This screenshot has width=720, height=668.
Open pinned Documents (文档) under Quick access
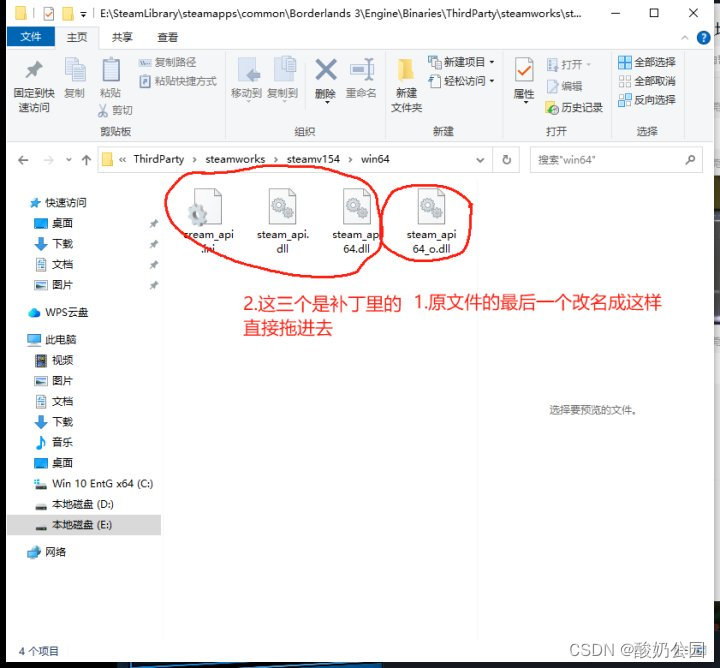click(x=53, y=264)
